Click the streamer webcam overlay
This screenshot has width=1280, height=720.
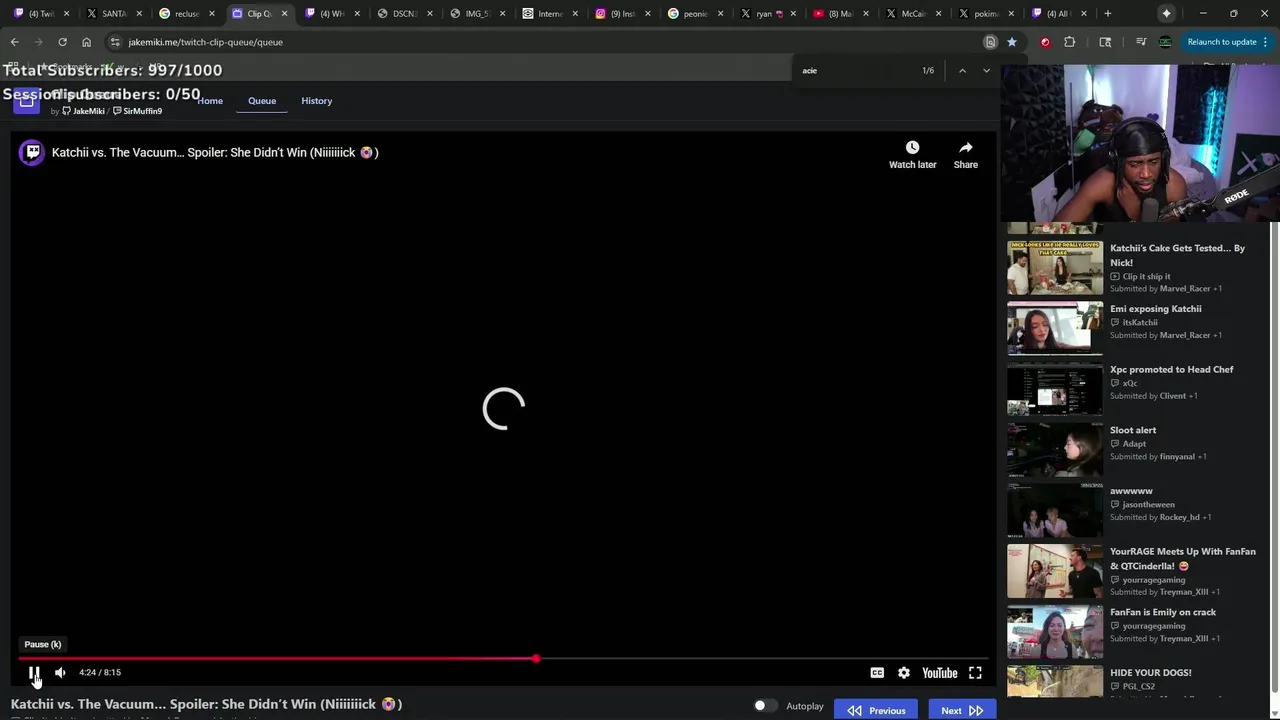pos(1141,143)
